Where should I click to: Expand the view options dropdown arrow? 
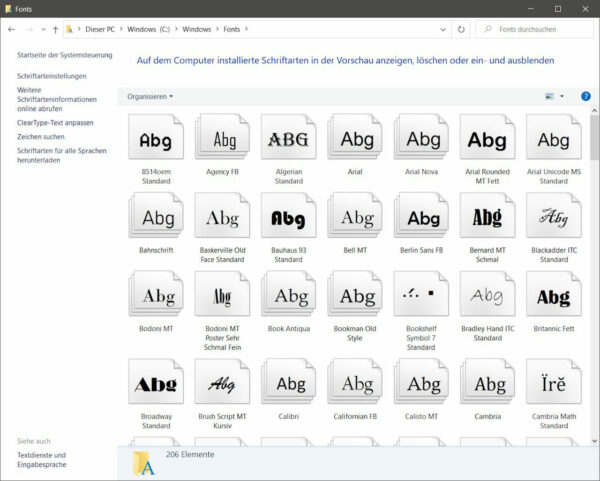coord(562,96)
